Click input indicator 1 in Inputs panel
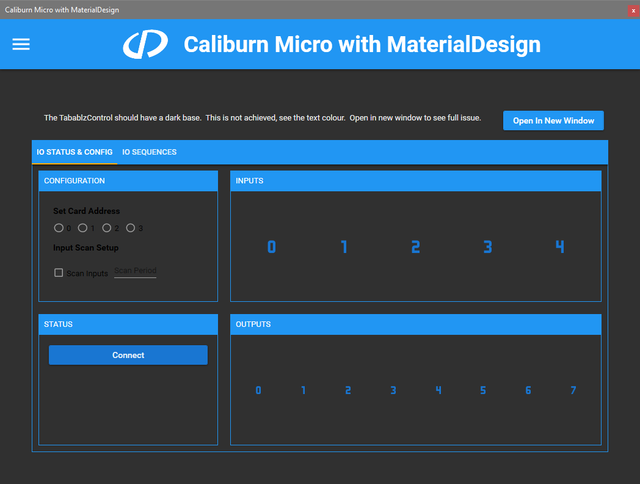Screen dimensions: 640x484 coord(344,247)
